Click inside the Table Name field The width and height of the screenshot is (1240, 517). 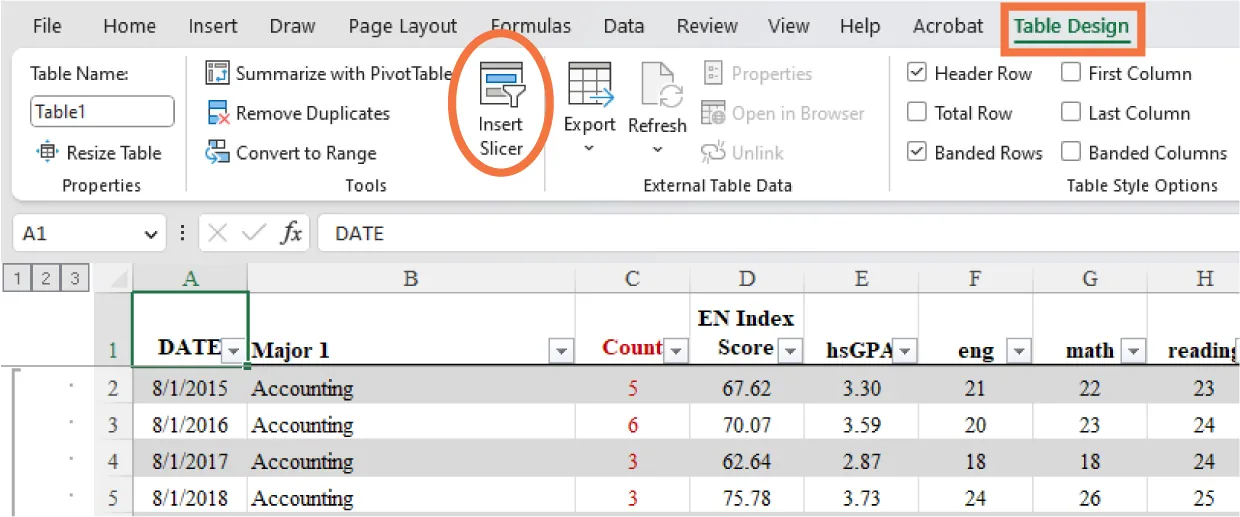(102, 112)
